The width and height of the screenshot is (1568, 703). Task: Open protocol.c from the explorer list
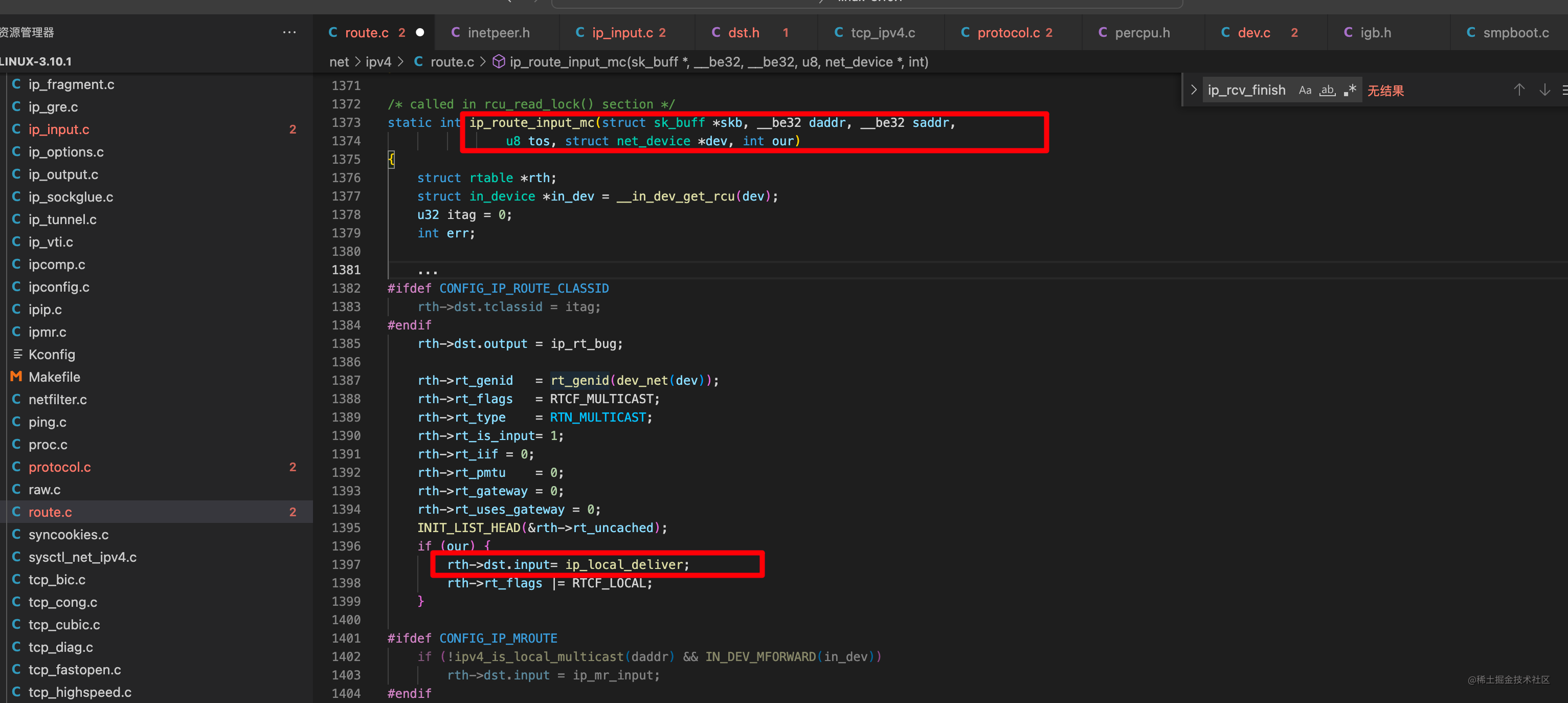[59, 467]
